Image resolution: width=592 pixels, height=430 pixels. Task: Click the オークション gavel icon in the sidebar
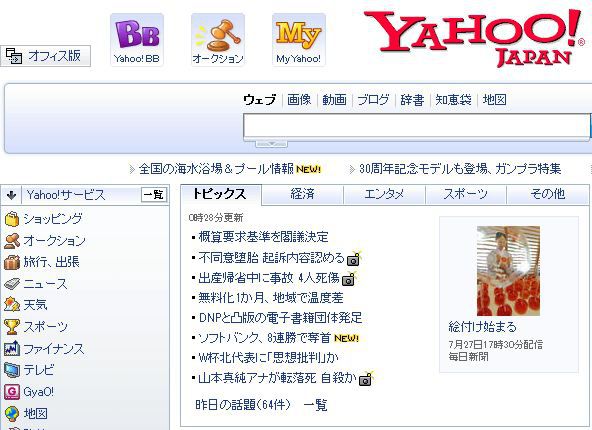[x=12, y=241]
